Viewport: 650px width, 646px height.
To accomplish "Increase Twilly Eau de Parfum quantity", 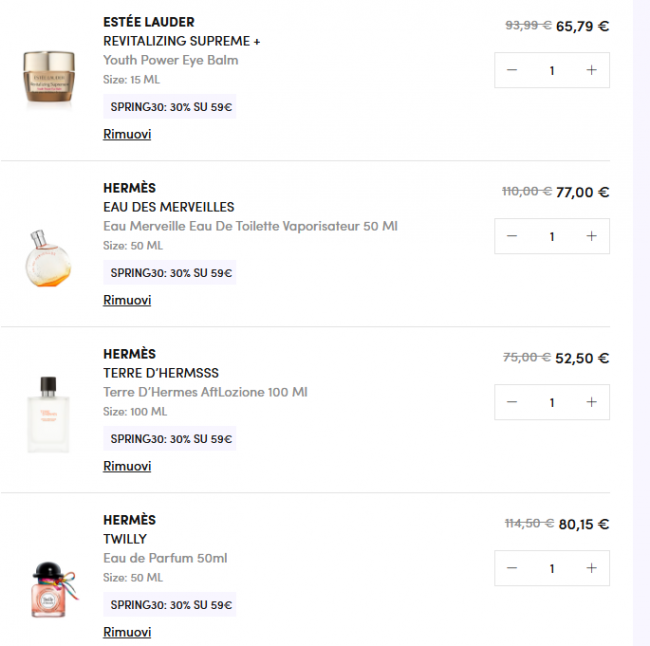I will tap(591, 568).
